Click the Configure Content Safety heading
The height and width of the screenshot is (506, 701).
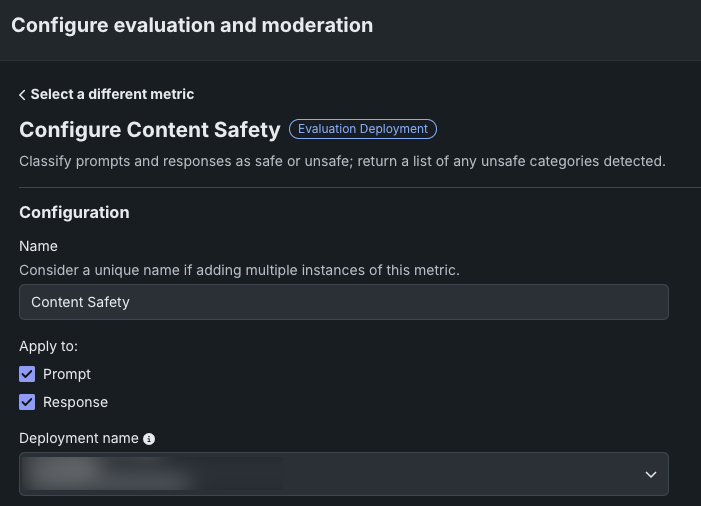[x=149, y=130]
